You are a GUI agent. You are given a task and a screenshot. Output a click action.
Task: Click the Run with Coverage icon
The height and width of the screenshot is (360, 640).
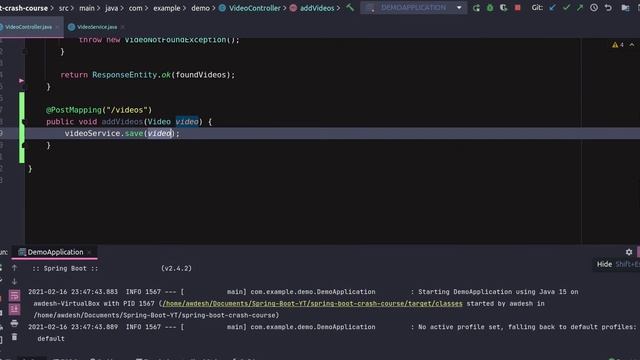tap(503, 8)
